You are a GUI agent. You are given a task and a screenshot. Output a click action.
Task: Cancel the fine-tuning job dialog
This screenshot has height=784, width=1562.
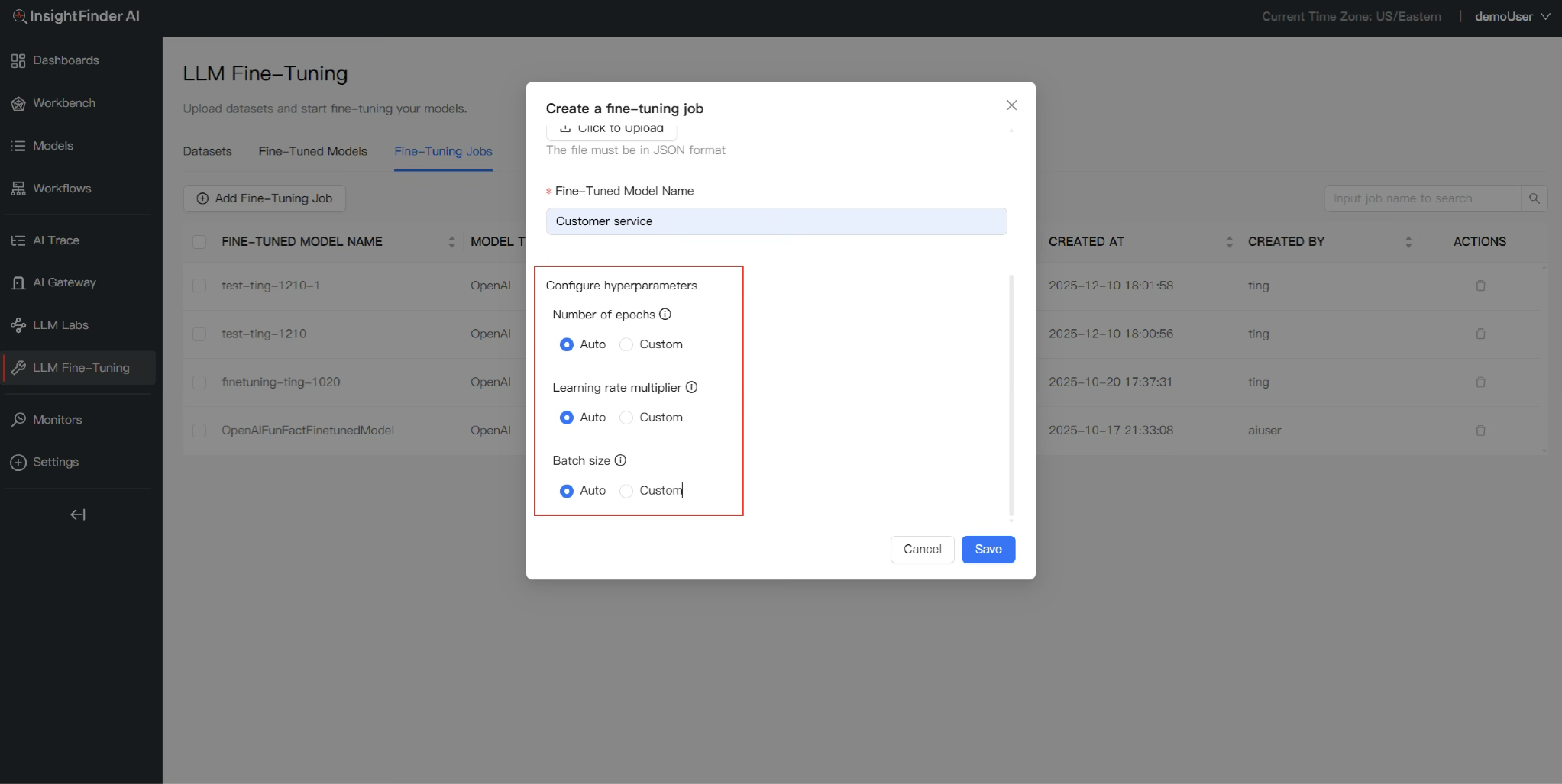point(922,550)
